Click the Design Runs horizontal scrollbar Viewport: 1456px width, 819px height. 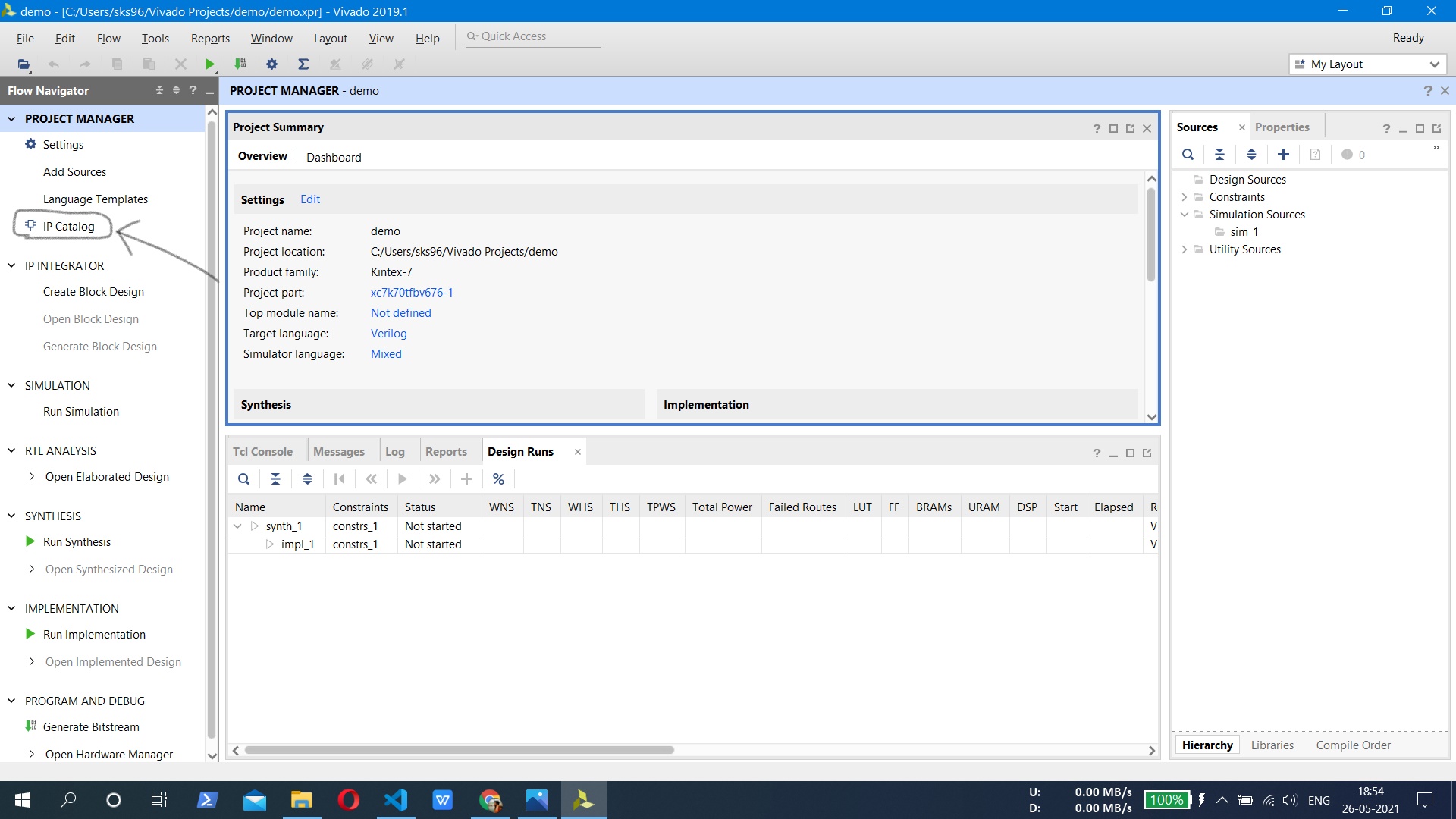(459, 750)
